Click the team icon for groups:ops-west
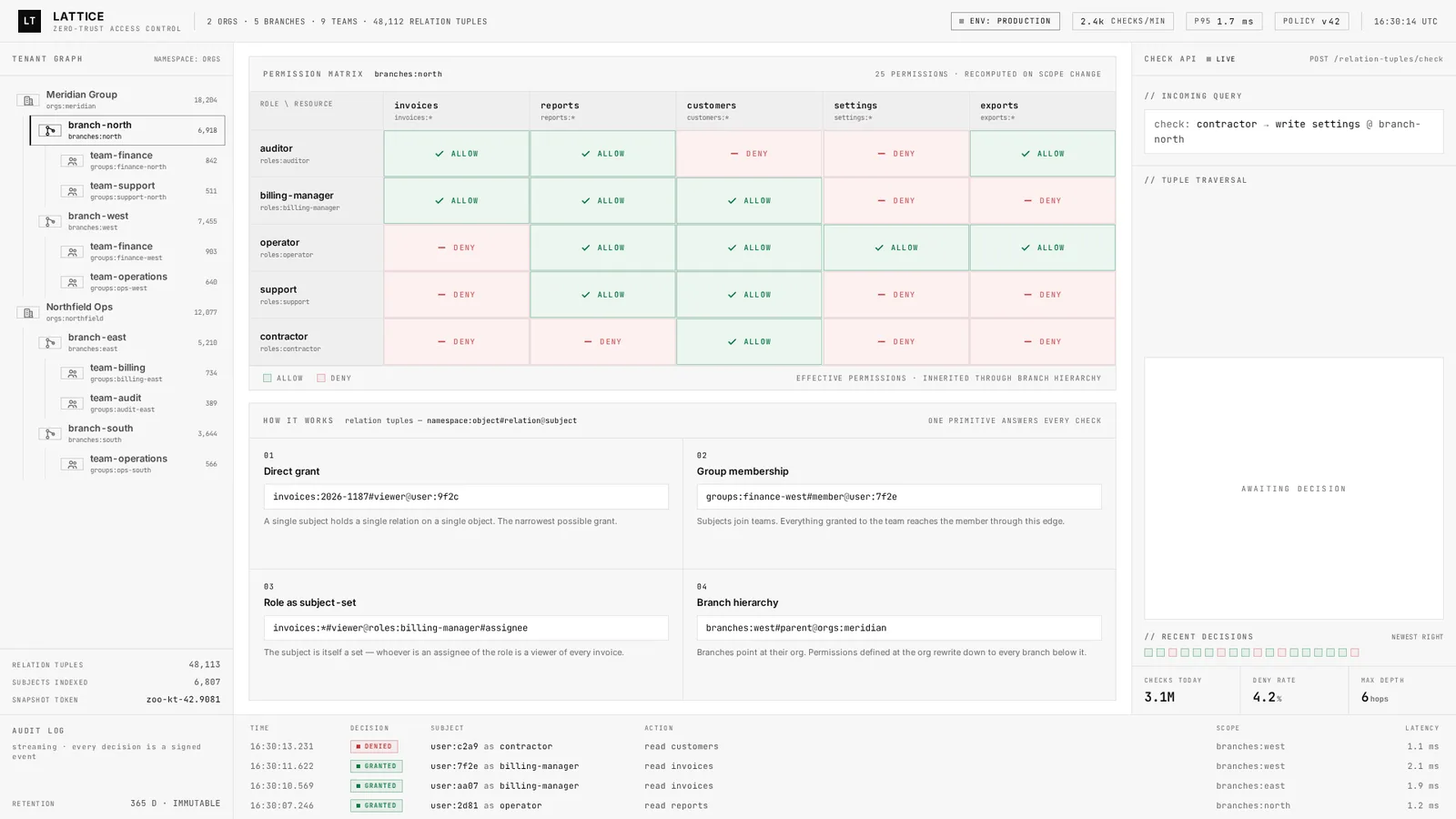 pyautogui.click(x=72, y=282)
